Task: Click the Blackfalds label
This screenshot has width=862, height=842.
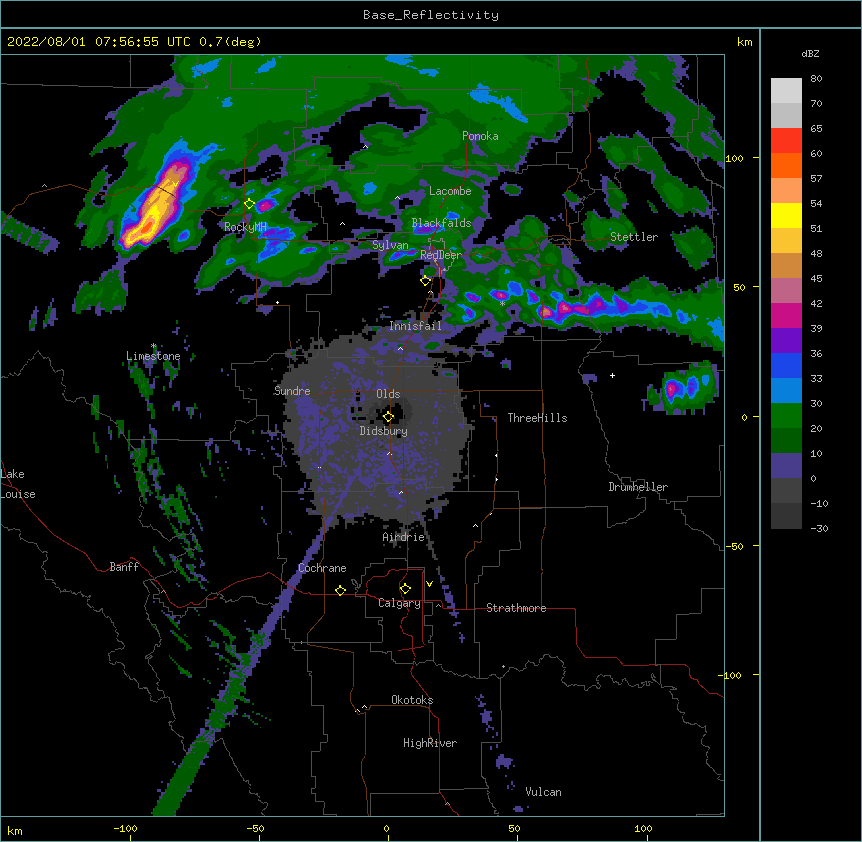Action: (x=441, y=223)
